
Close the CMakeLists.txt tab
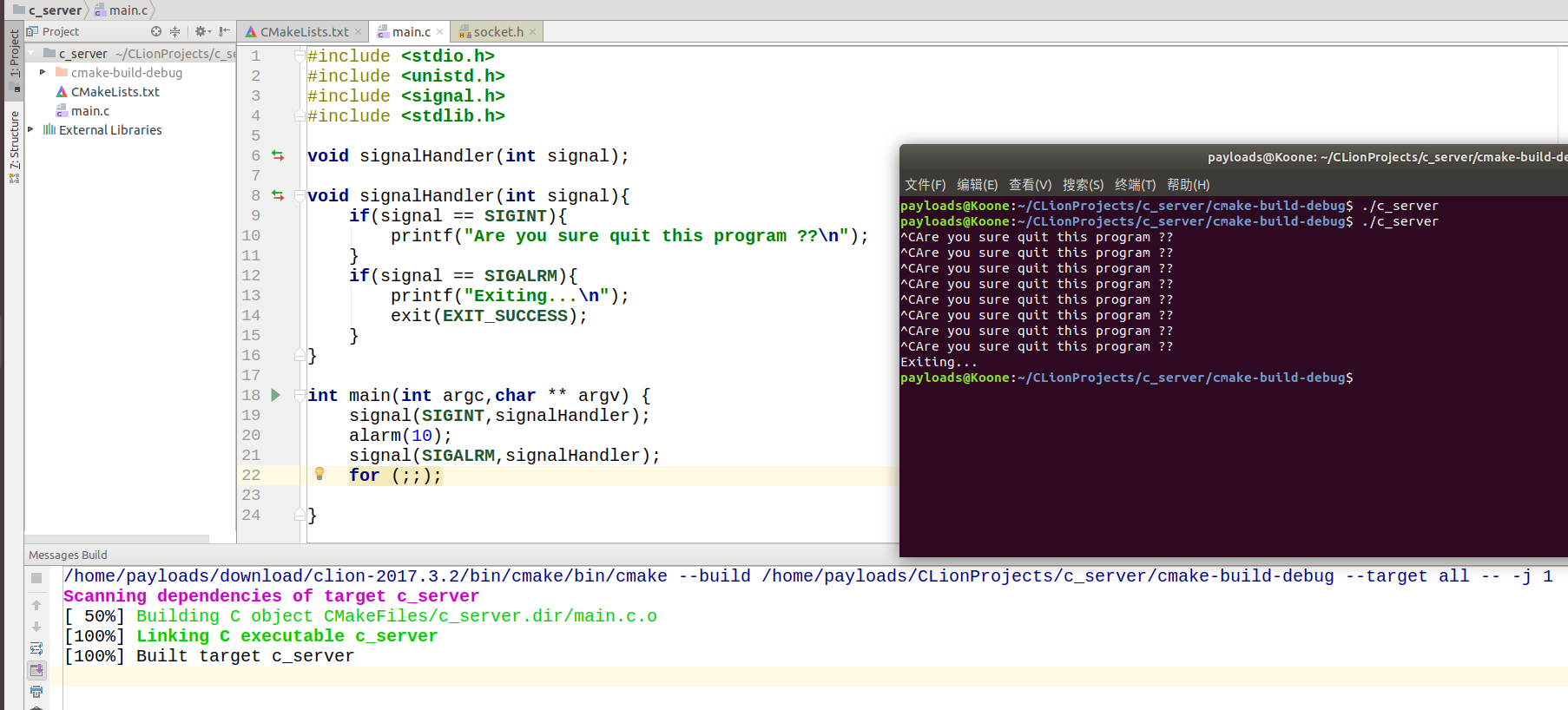pyautogui.click(x=358, y=32)
